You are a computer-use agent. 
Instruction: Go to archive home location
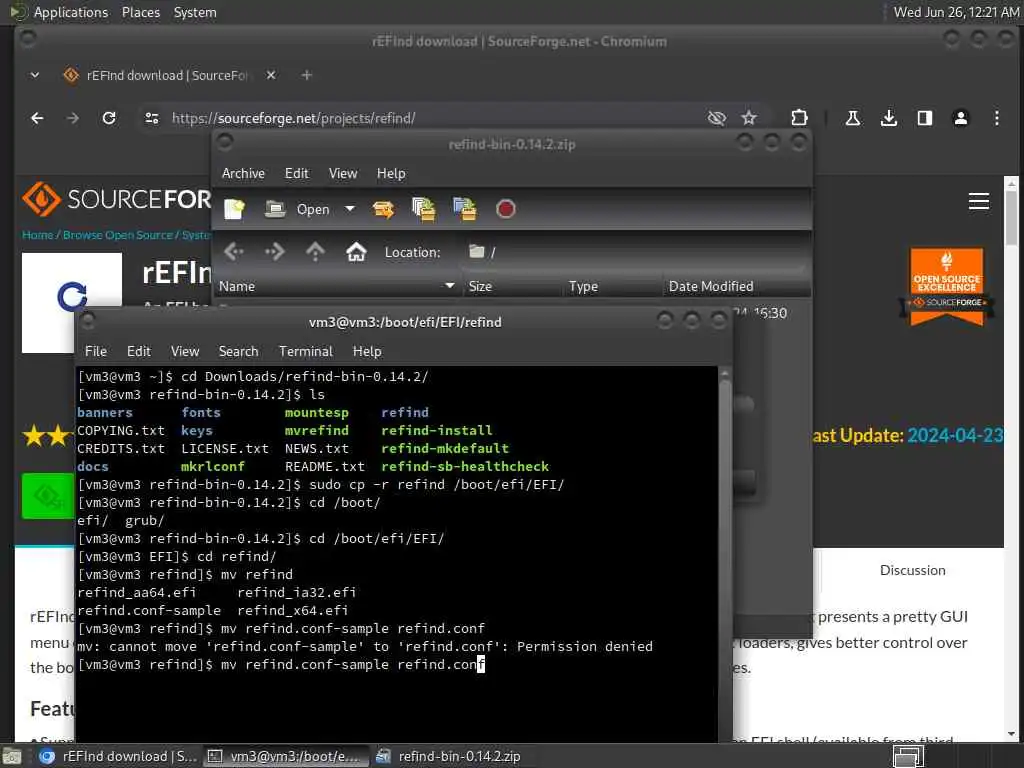point(356,251)
